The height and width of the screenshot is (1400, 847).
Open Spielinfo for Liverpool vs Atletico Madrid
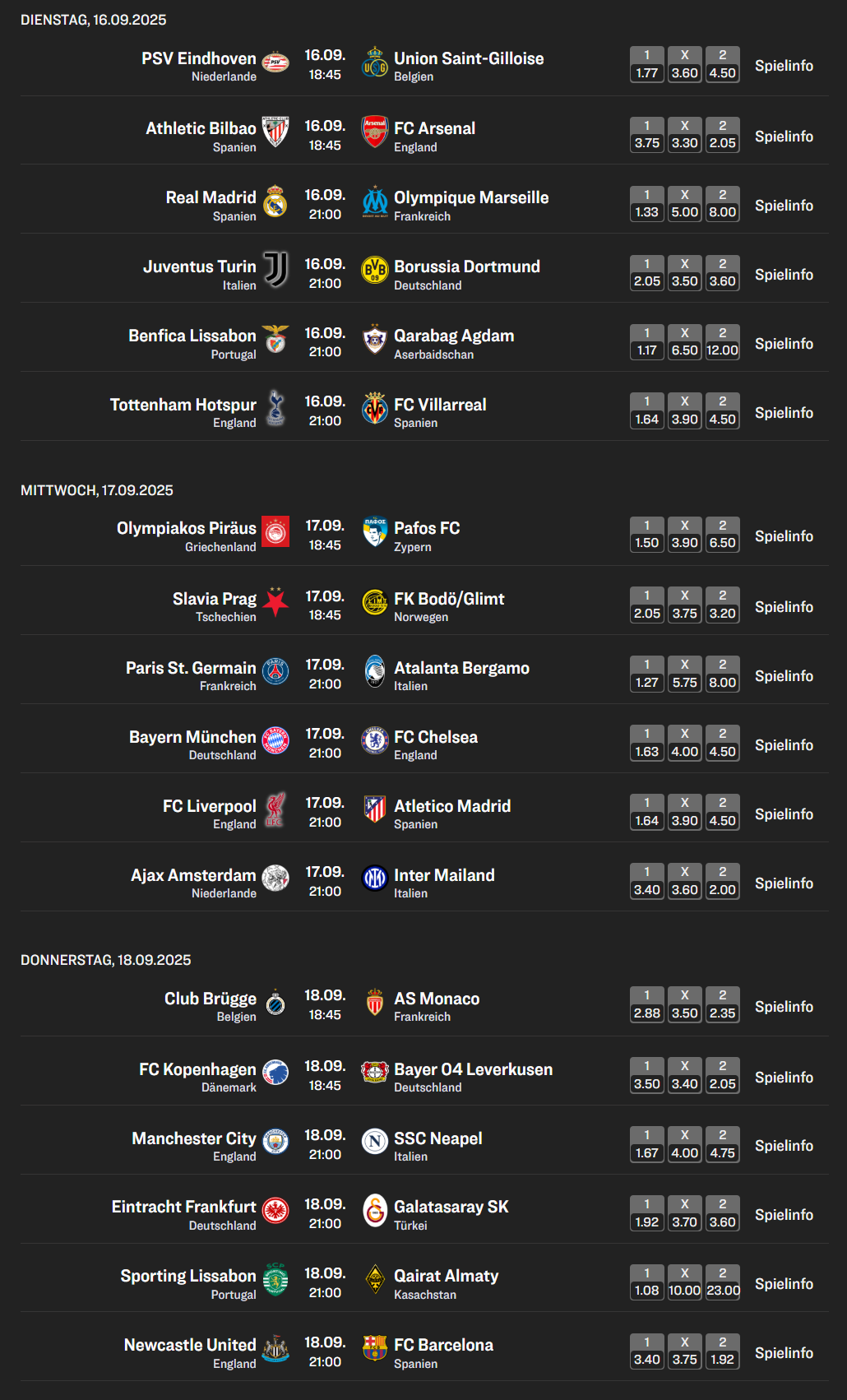[x=784, y=814]
